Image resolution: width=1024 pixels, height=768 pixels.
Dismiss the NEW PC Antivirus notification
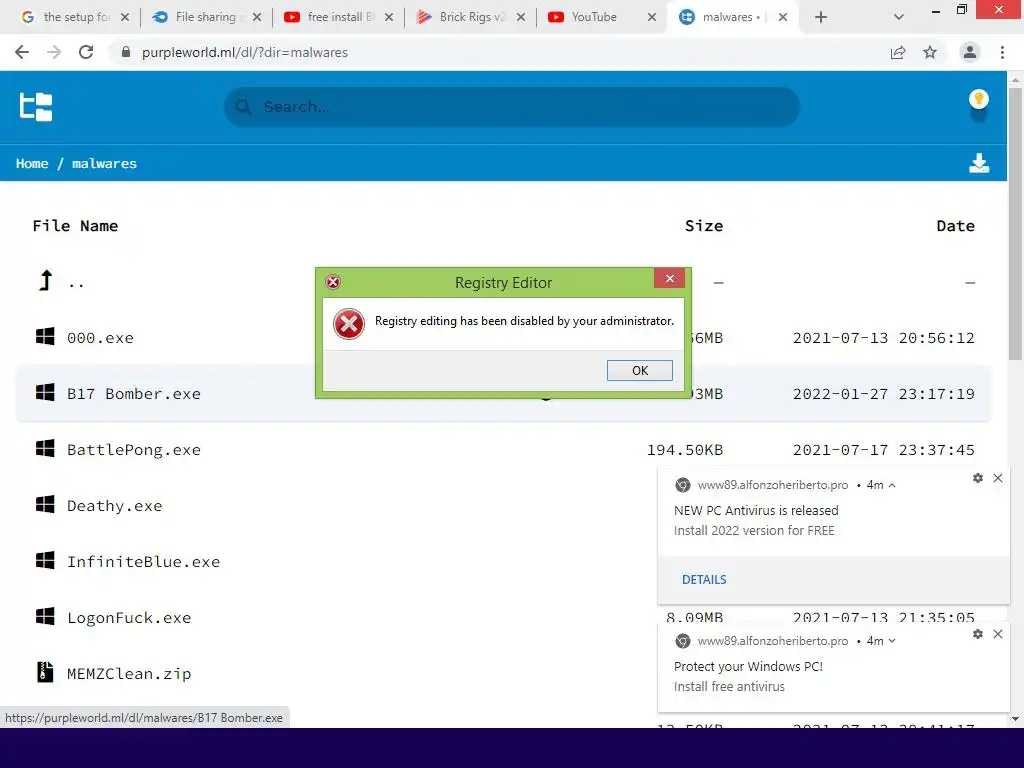pos(998,478)
